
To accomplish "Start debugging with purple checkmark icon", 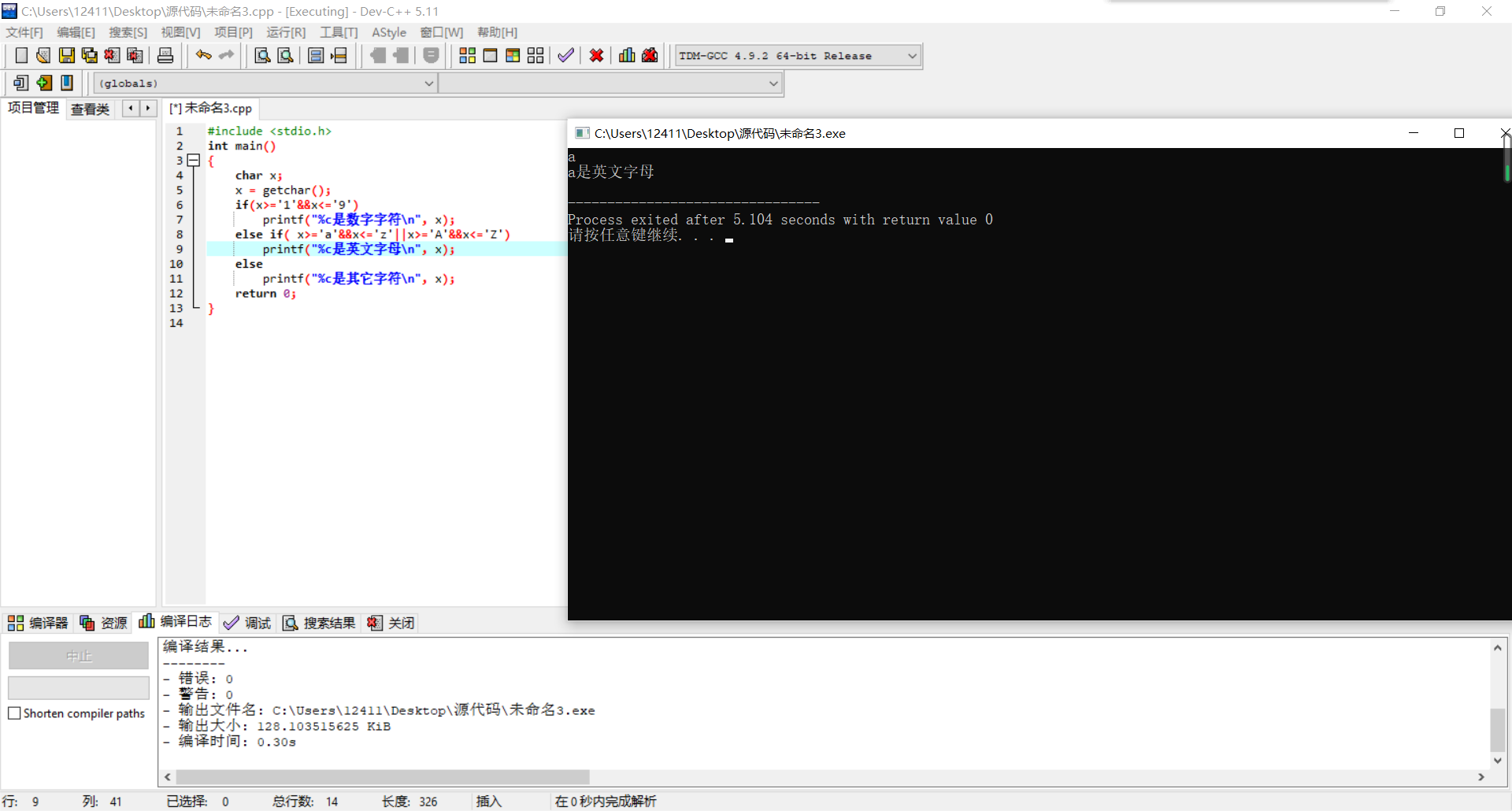I will (565, 55).
